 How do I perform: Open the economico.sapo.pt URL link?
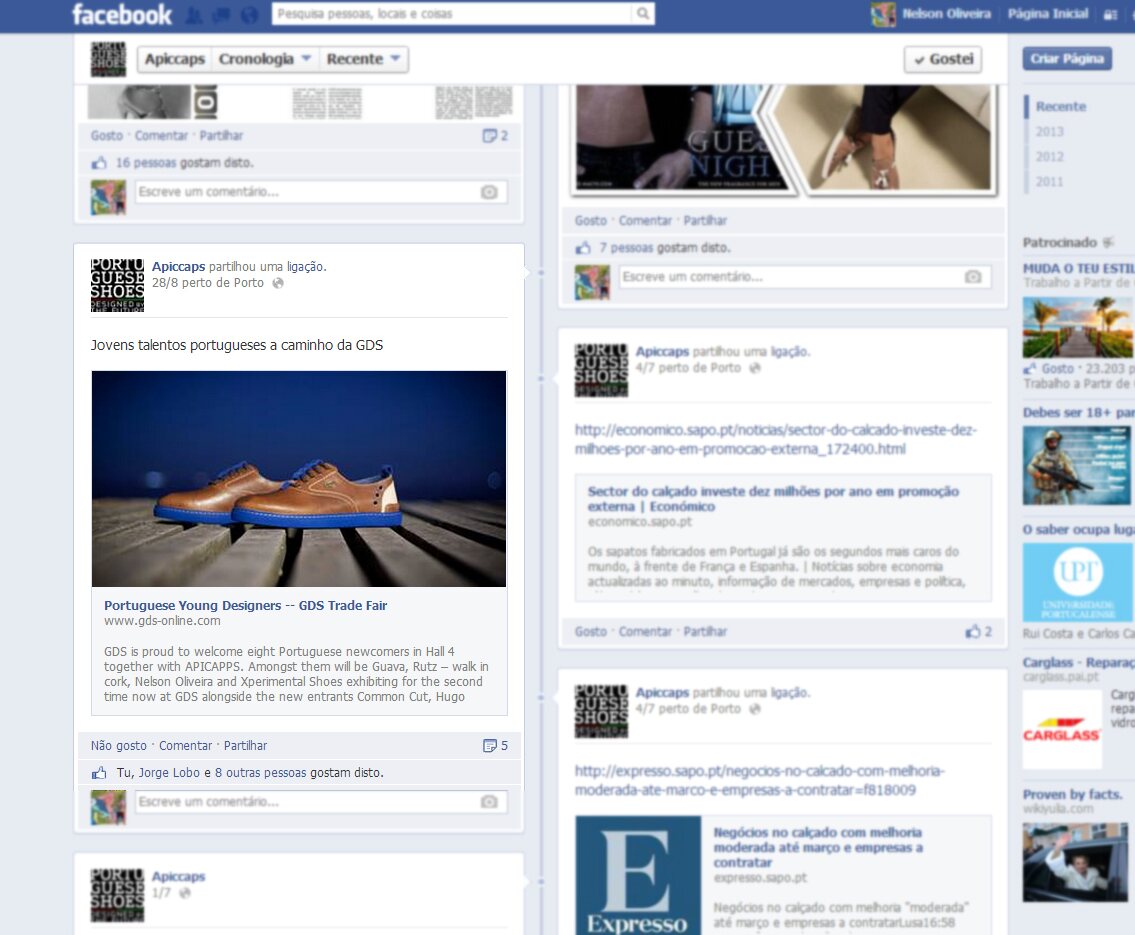775,439
